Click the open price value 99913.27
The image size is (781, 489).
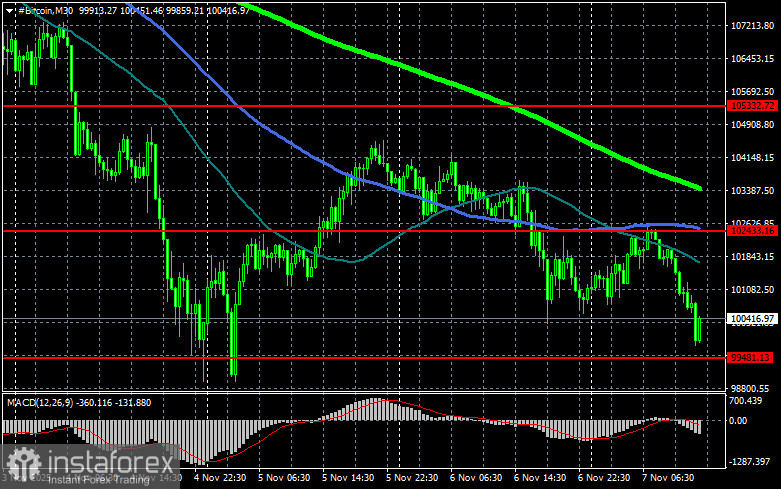pyautogui.click(x=98, y=10)
